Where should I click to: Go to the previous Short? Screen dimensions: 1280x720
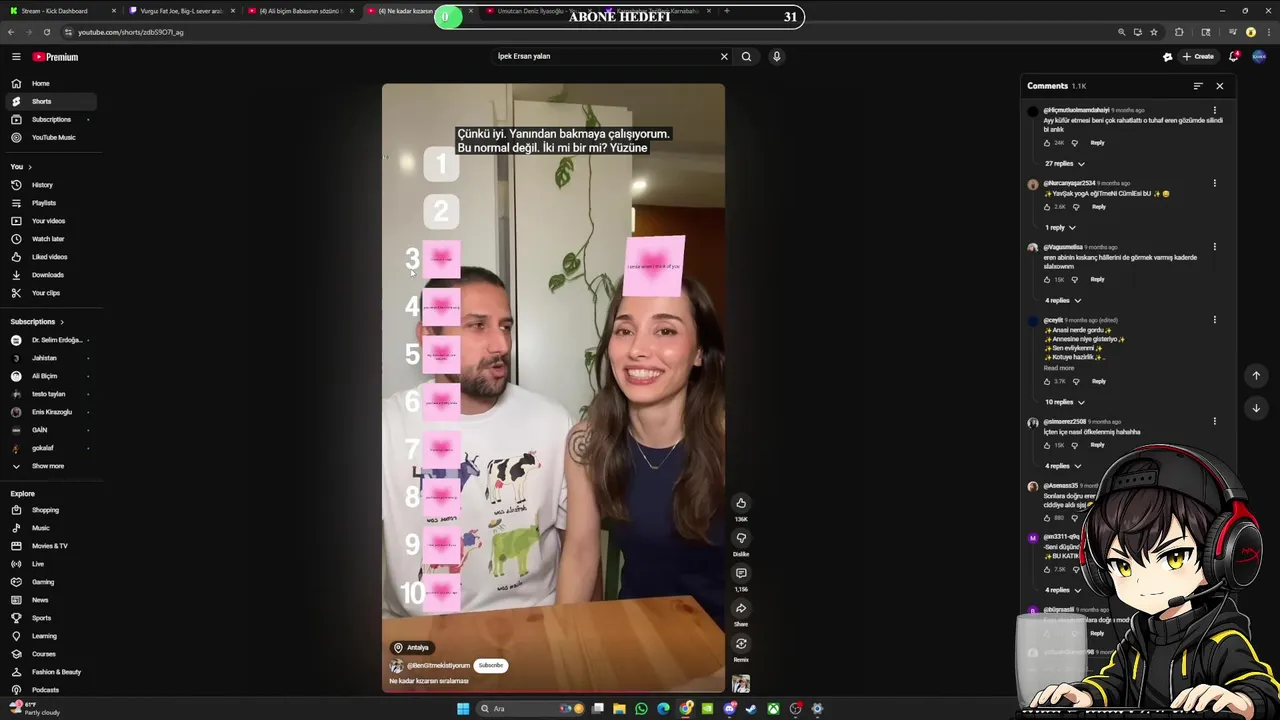point(1256,376)
